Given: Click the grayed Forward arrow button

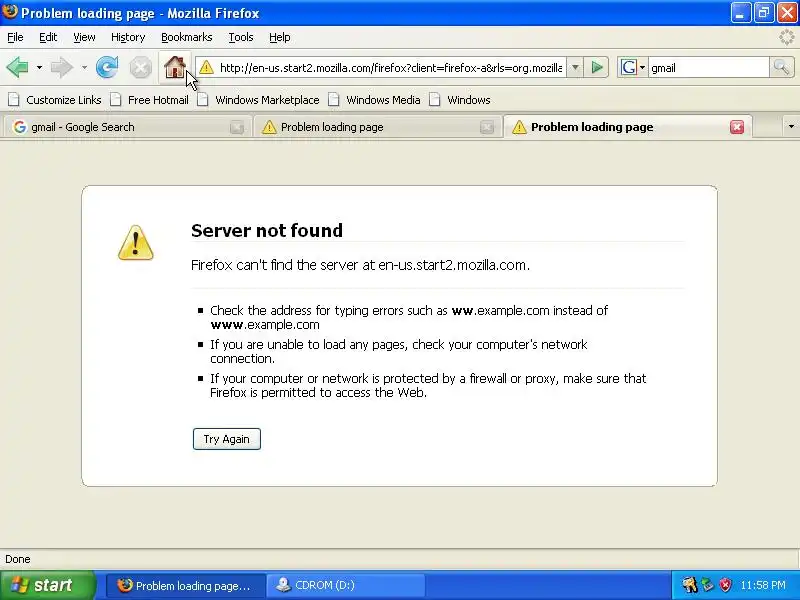Looking at the screenshot, I should click(62, 67).
